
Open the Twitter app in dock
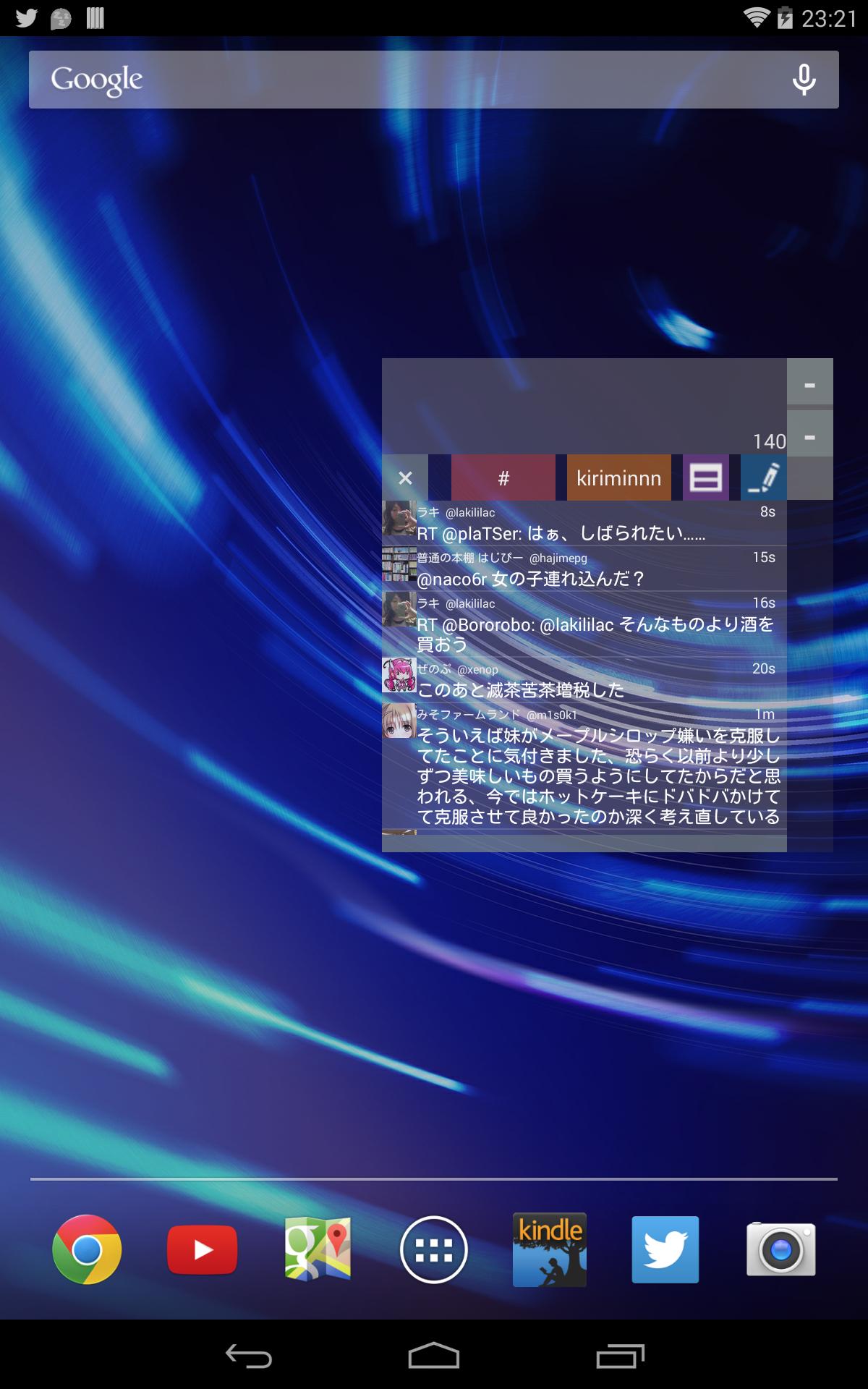coord(665,1249)
